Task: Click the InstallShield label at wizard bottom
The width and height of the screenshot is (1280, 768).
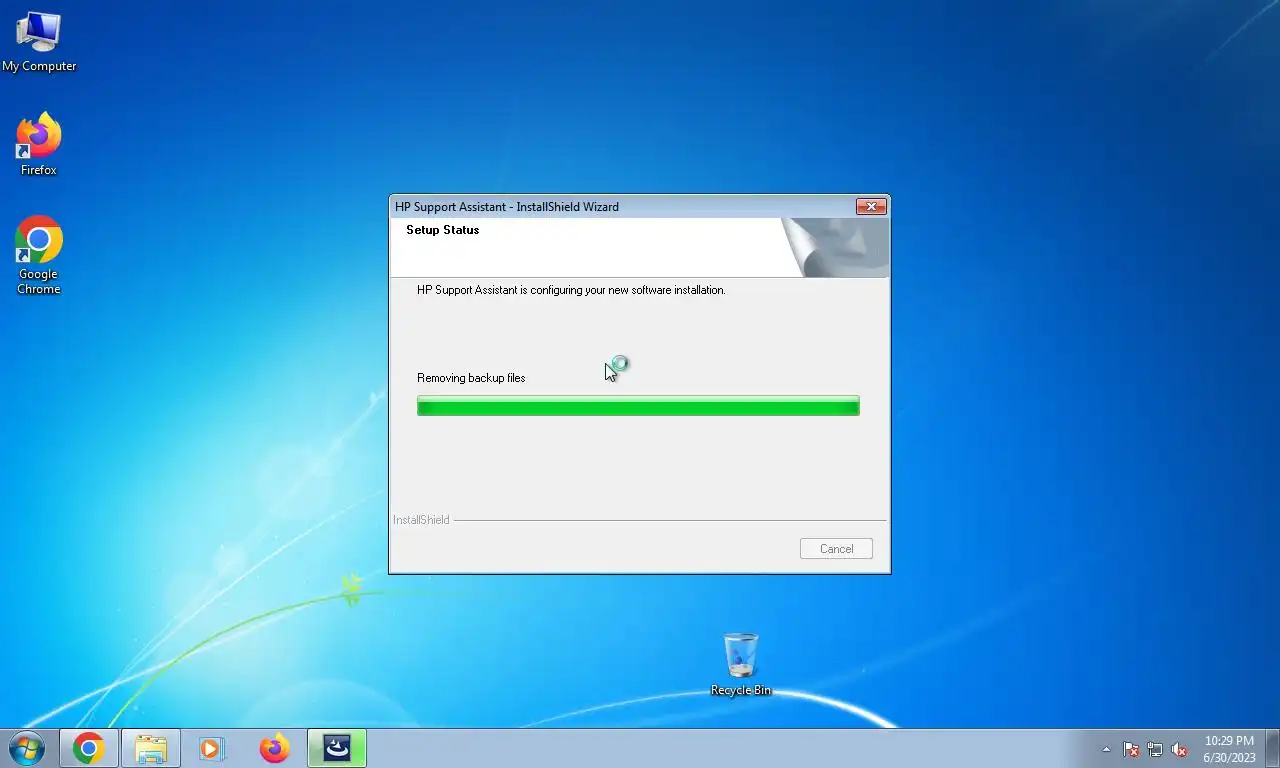Action: coord(421,520)
